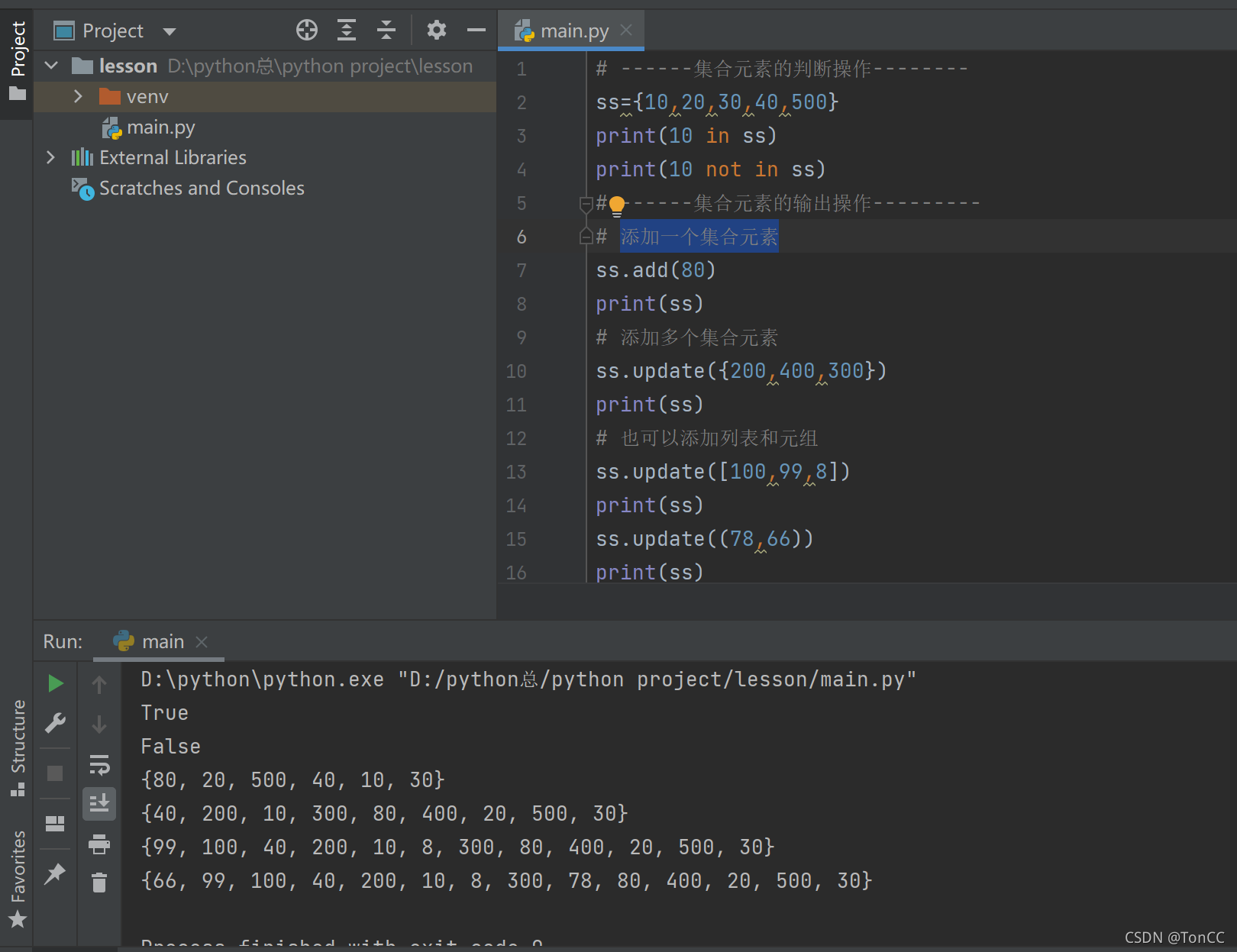
Task: Stop the running process
Action: (55, 773)
